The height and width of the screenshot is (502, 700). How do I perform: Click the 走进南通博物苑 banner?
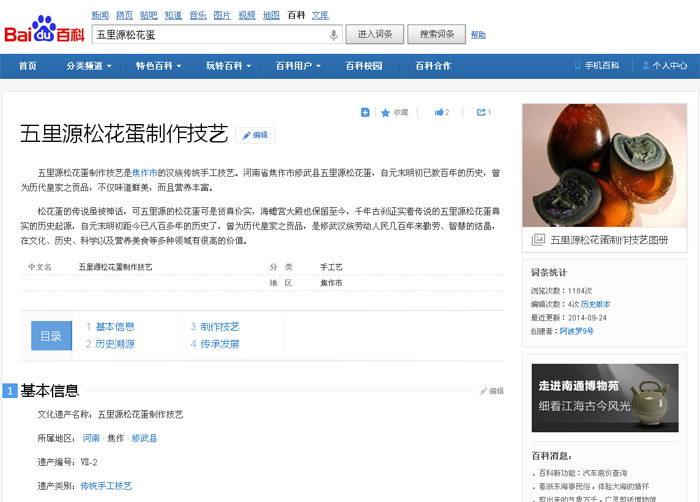click(x=605, y=397)
